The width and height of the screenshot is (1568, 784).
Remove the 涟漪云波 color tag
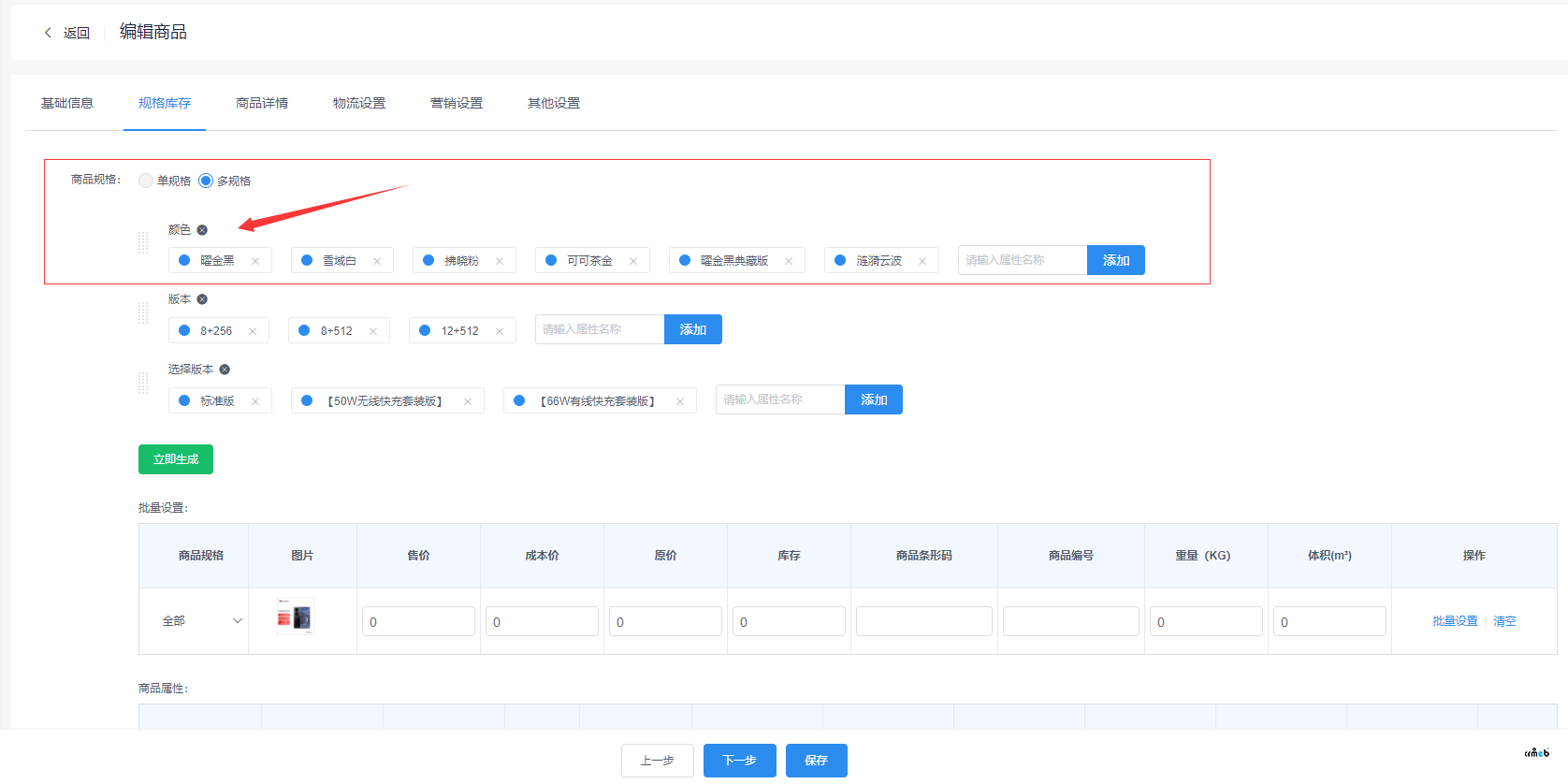click(922, 261)
